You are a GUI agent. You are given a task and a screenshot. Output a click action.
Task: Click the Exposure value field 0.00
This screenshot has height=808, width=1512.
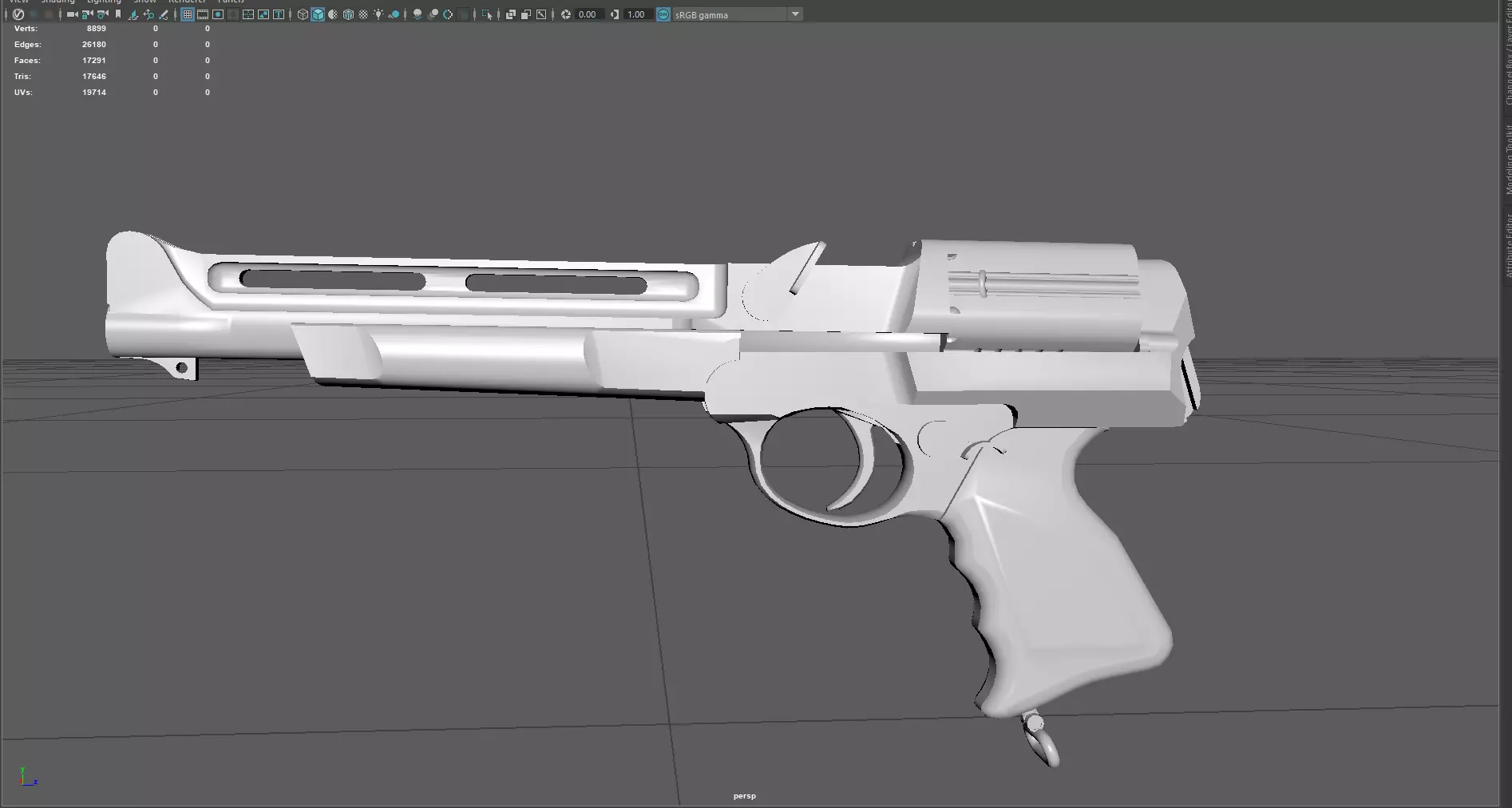point(588,14)
